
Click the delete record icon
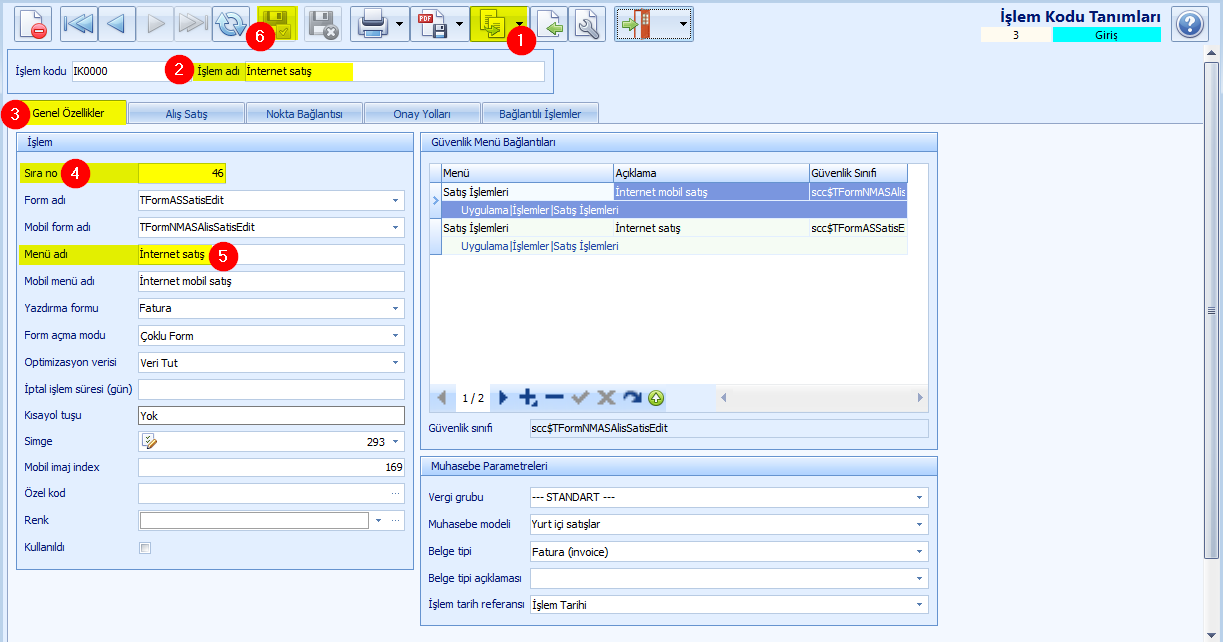click(x=33, y=24)
